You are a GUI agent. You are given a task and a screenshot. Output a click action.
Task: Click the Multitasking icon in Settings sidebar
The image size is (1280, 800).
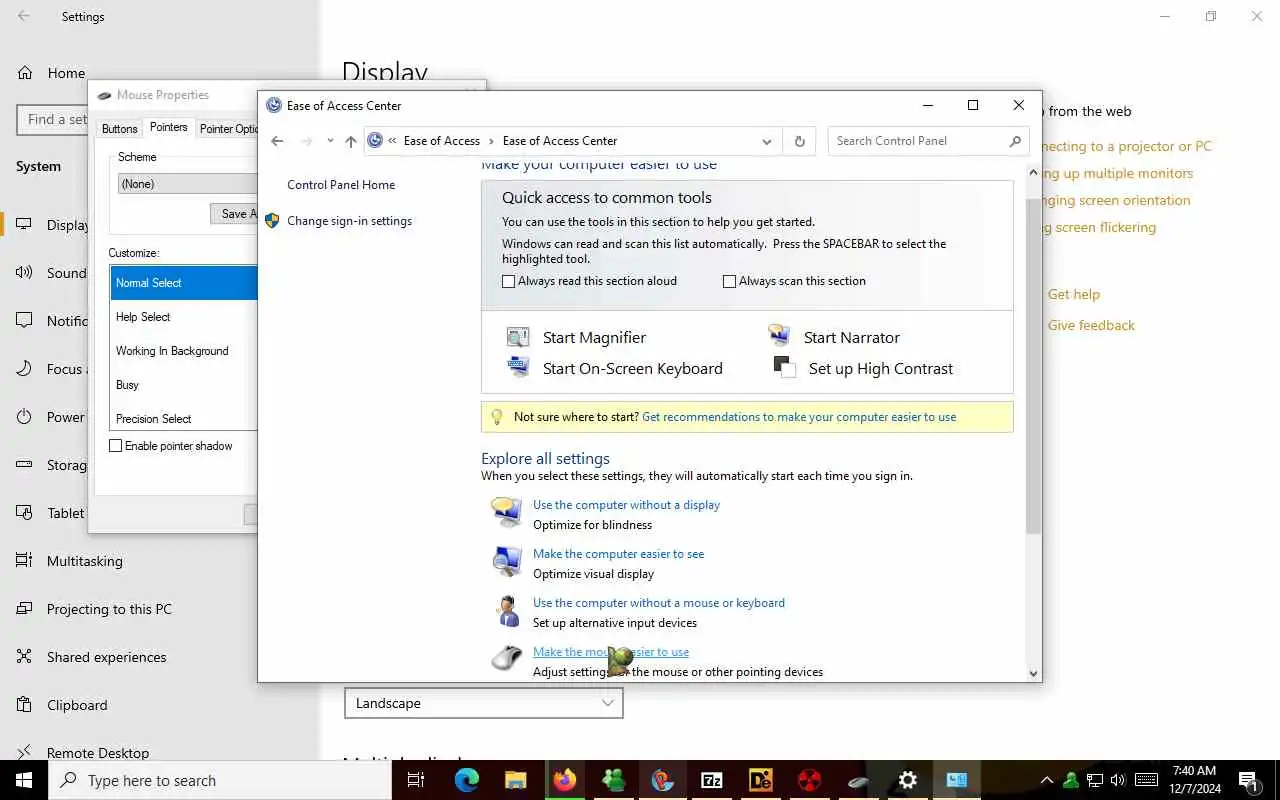click(x=25, y=561)
